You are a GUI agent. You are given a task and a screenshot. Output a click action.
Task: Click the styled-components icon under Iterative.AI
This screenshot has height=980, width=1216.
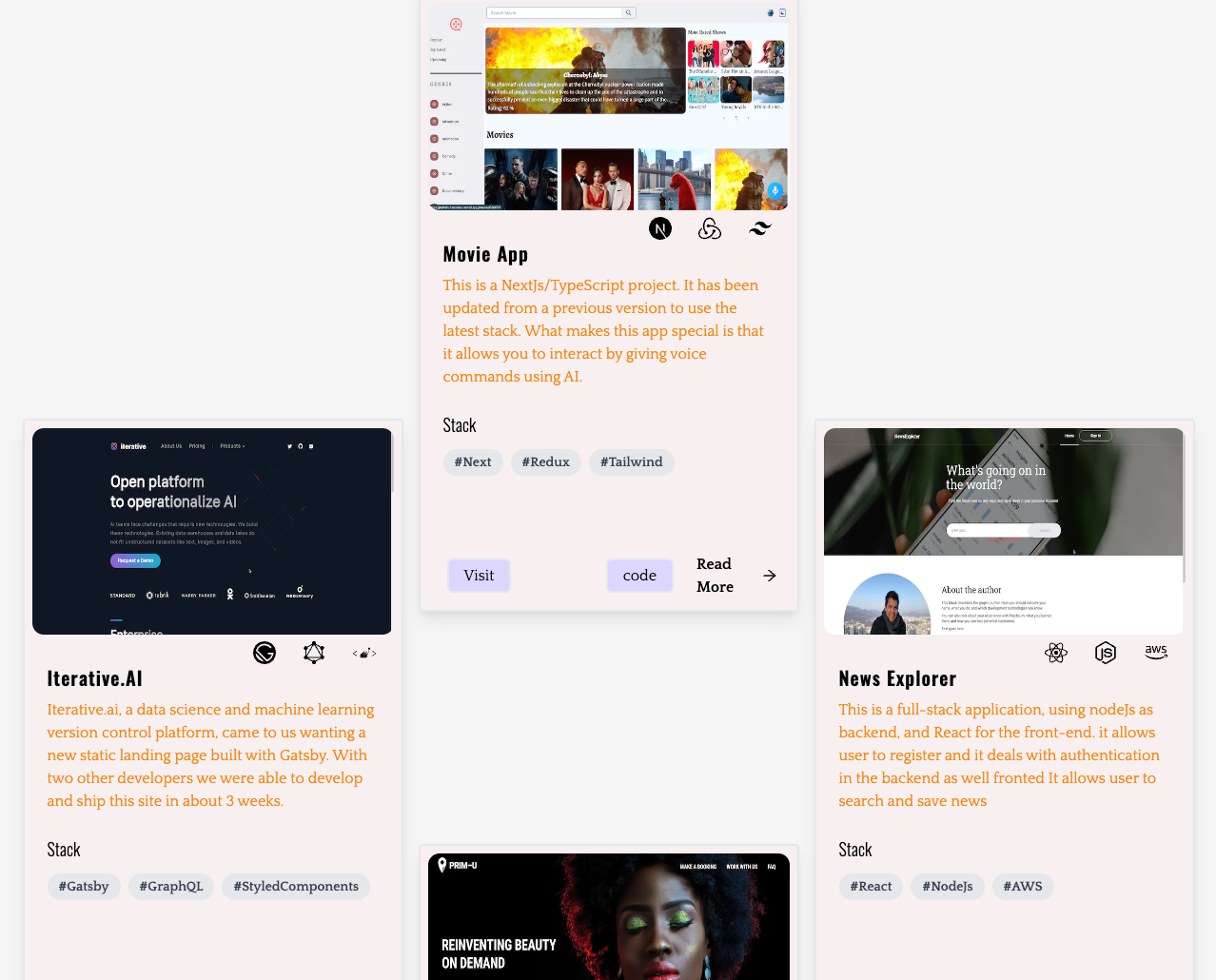point(363,653)
